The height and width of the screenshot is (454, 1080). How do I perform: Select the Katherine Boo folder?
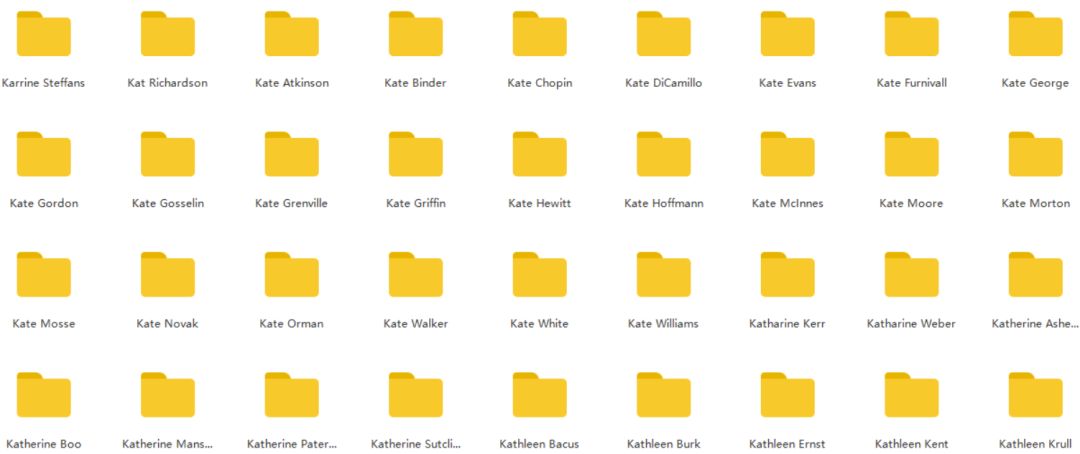tap(43, 395)
